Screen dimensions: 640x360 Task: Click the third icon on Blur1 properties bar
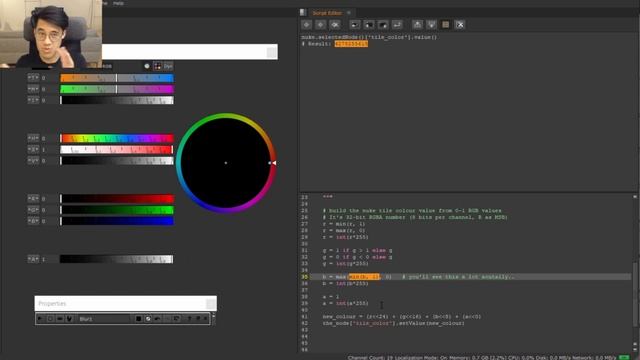click(60, 318)
